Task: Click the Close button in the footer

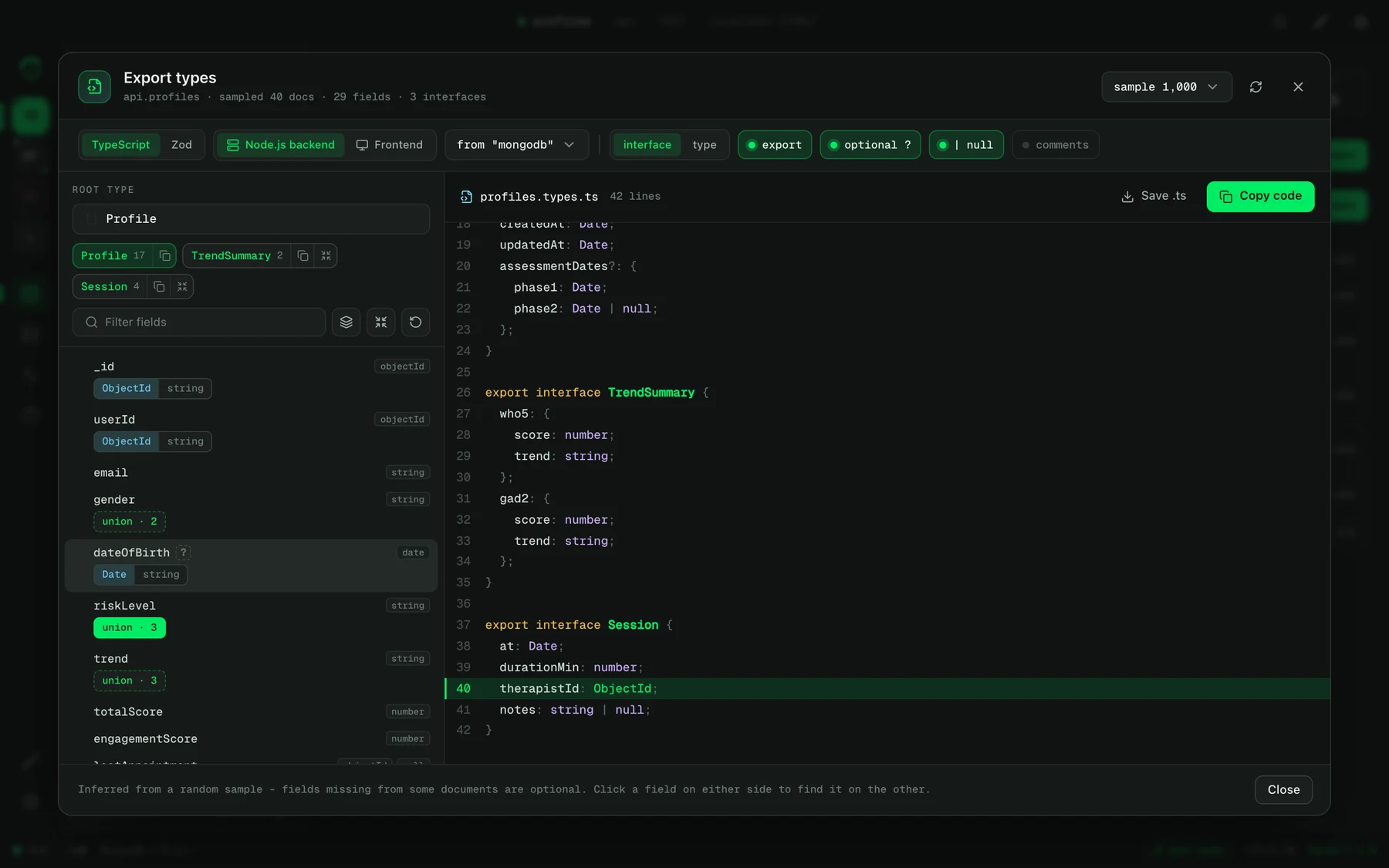Action: coord(1283,790)
